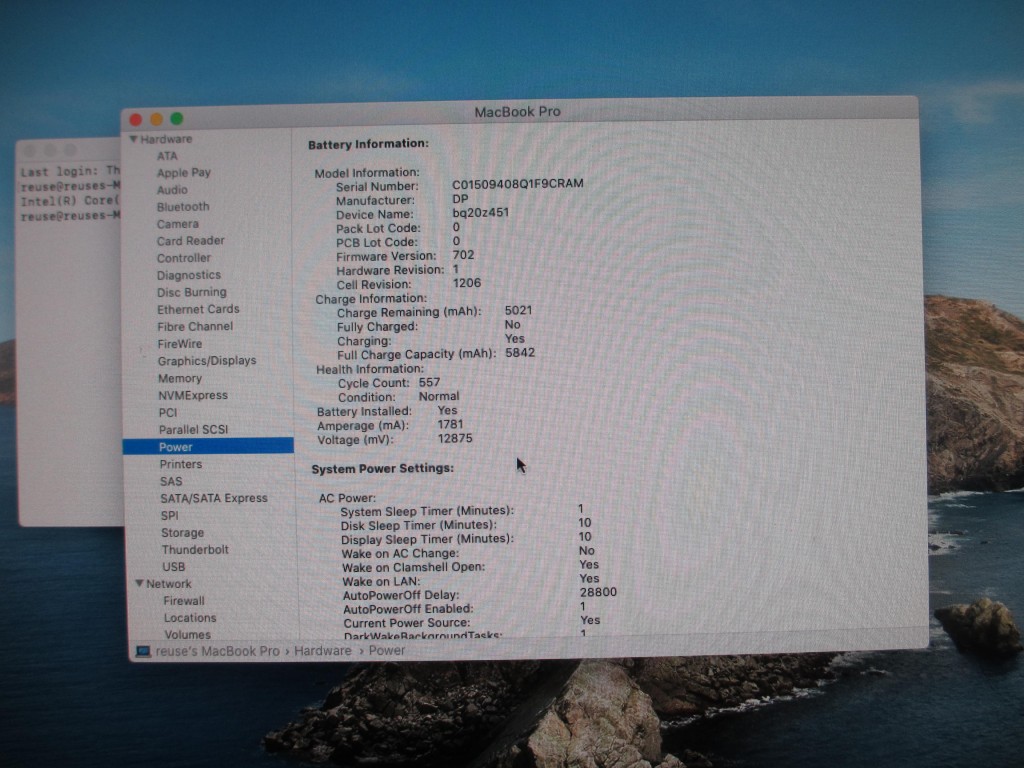This screenshot has height=768, width=1024.
Task: Click the serial number C01509408Q1F9CRAM
Action: coord(518,184)
